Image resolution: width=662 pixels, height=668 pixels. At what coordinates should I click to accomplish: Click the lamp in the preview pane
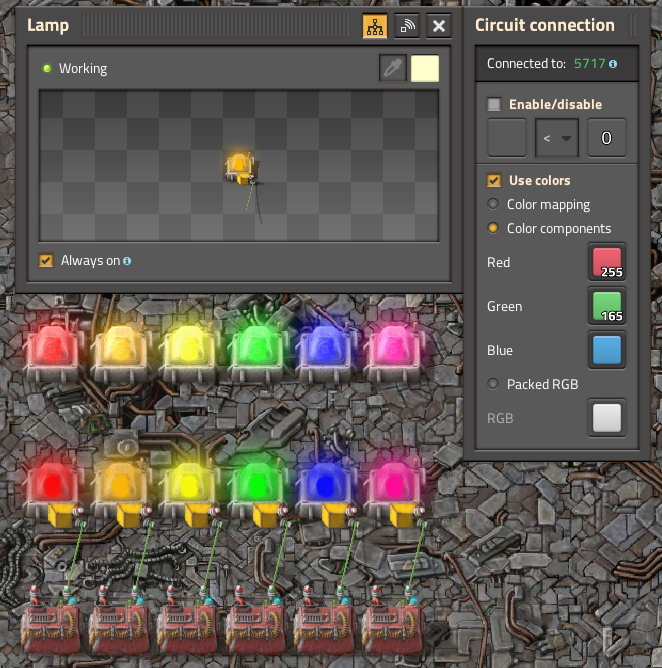click(x=239, y=168)
